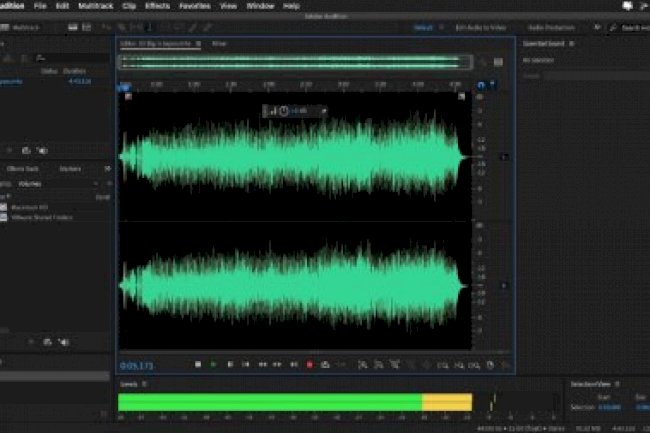The height and width of the screenshot is (433, 650).
Task: Click the red Record button
Action: click(x=309, y=365)
